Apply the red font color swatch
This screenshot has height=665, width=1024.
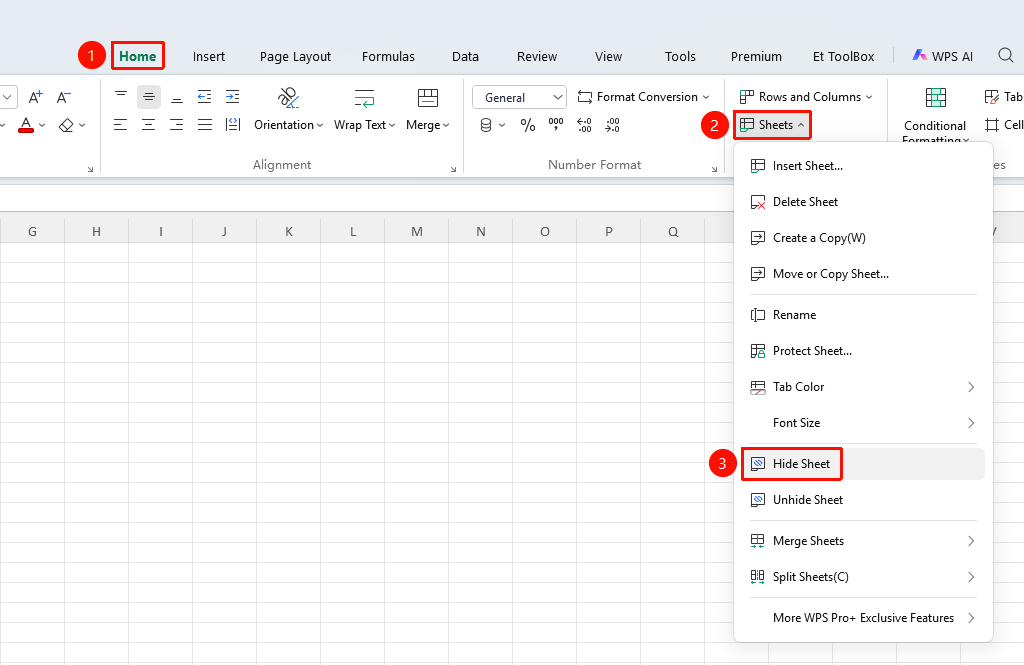[x=26, y=125]
